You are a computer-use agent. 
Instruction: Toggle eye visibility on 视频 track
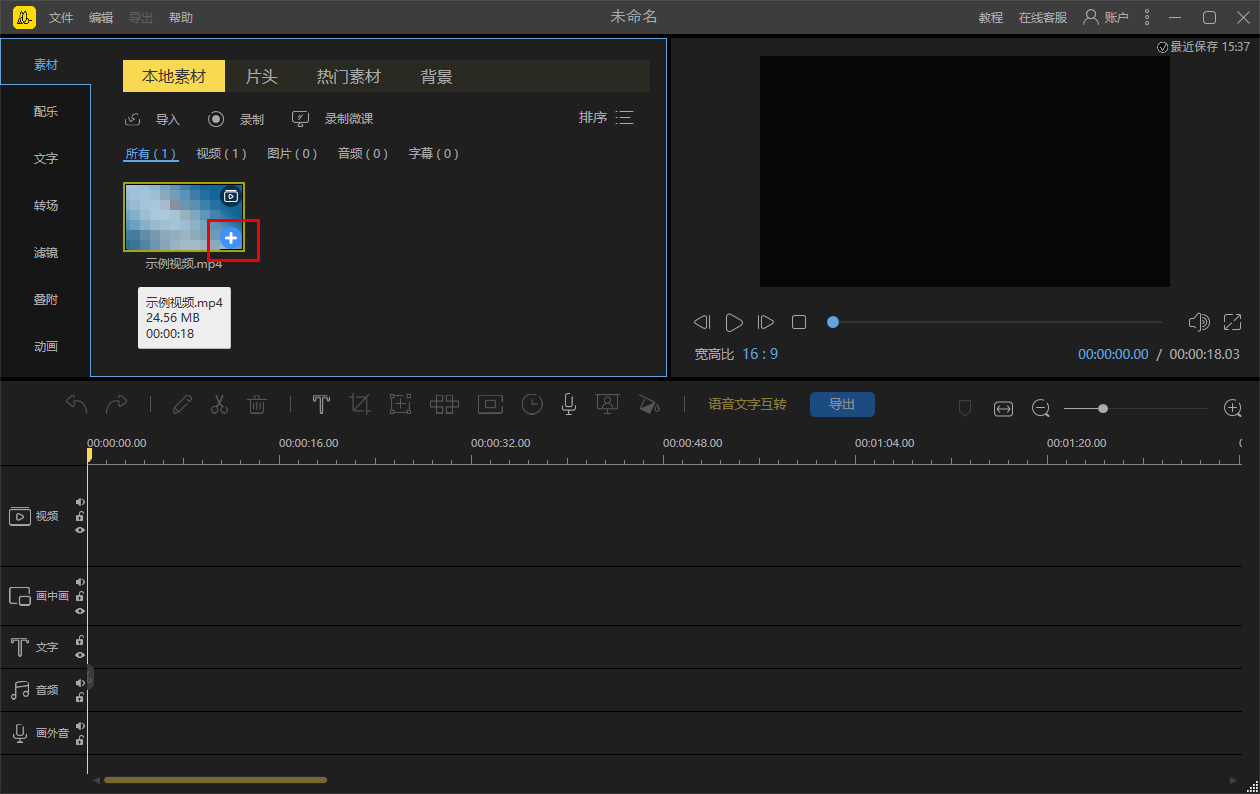pos(80,530)
